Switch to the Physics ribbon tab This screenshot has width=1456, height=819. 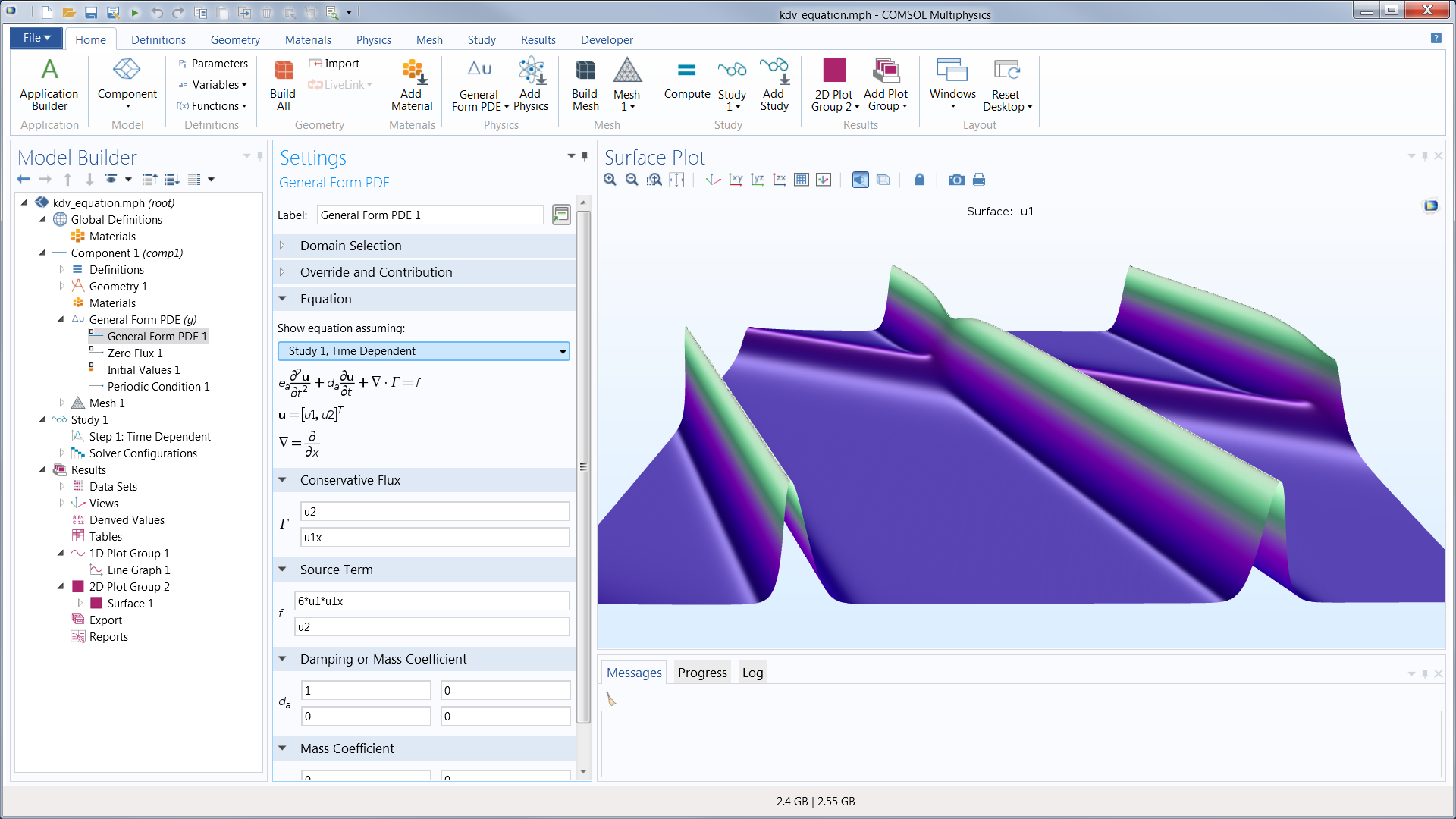click(373, 39)
